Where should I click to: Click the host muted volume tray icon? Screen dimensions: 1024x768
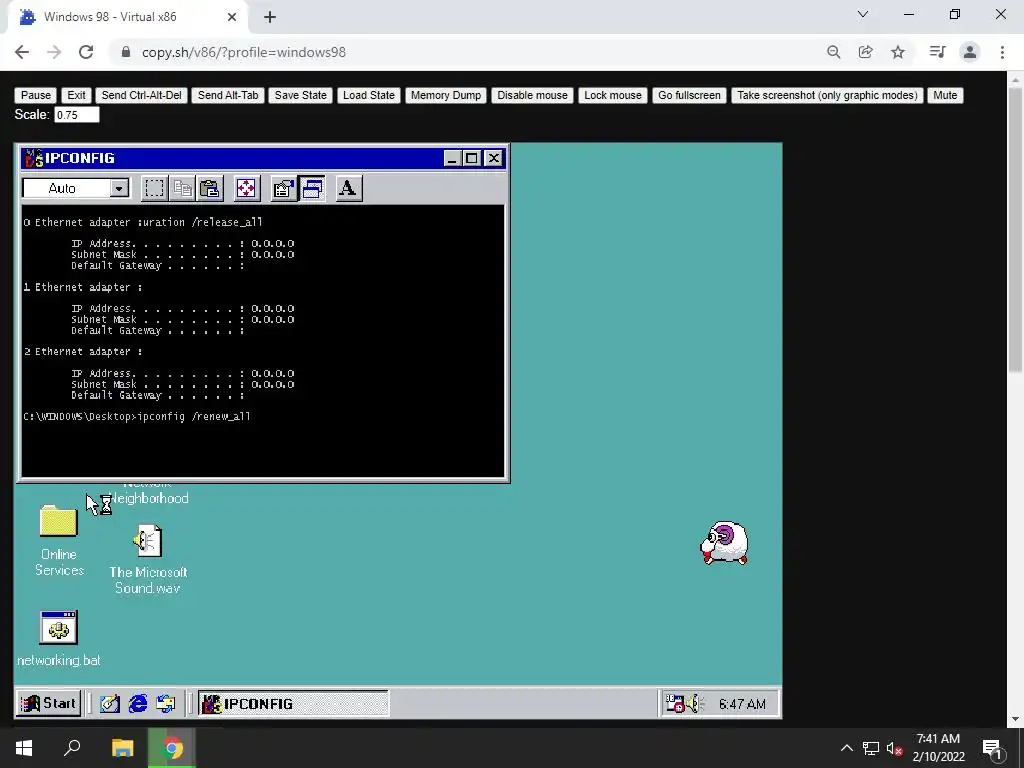tap(894, 748)
